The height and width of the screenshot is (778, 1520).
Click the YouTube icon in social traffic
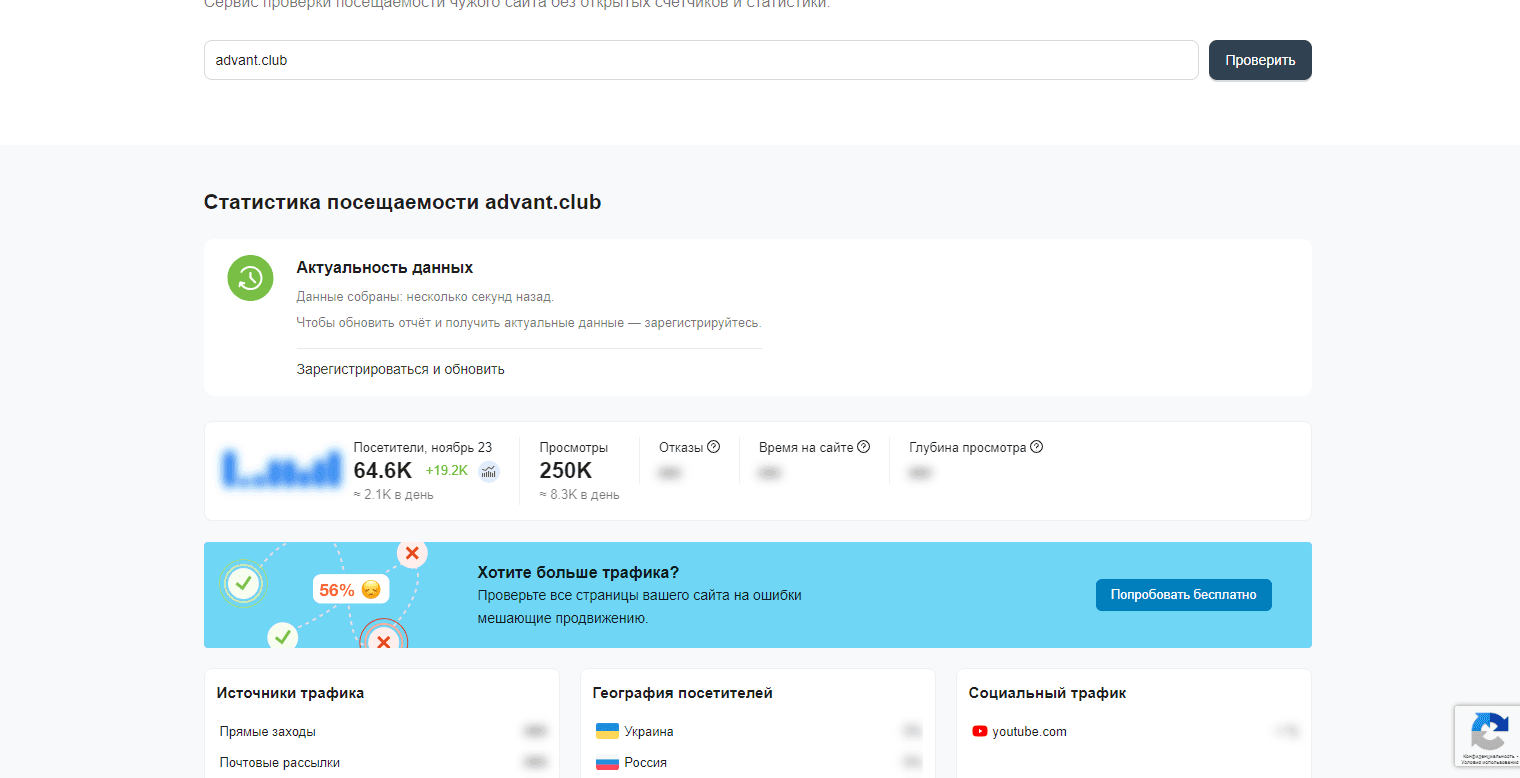(x=979, y=731)
